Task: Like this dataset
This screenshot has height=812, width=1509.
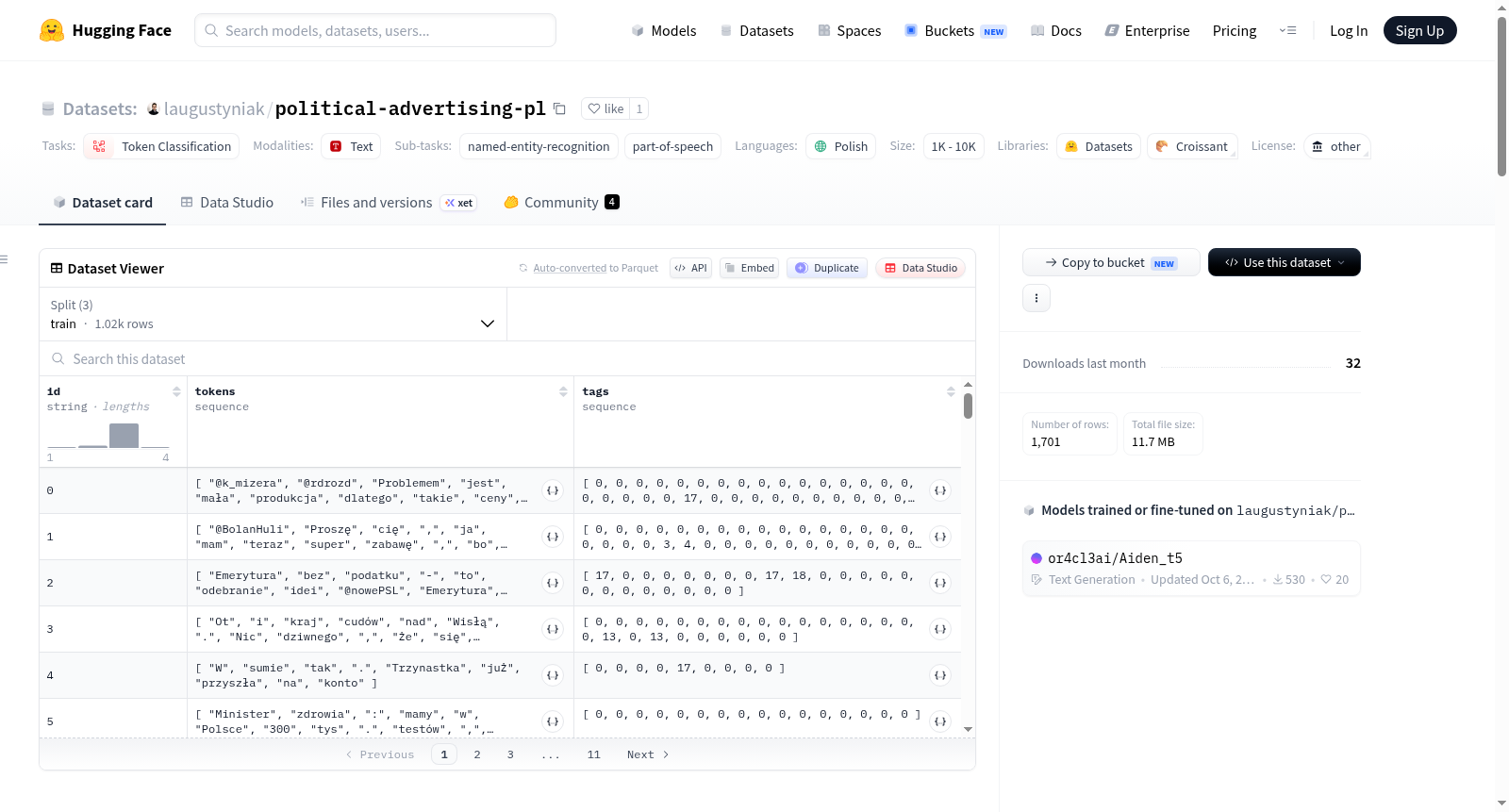Action: pyautogui.click(x=605, y=108)
